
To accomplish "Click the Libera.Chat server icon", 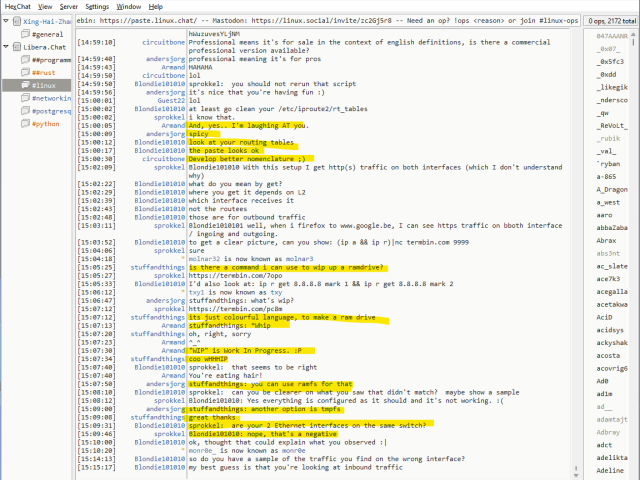I will coord(16,47).
